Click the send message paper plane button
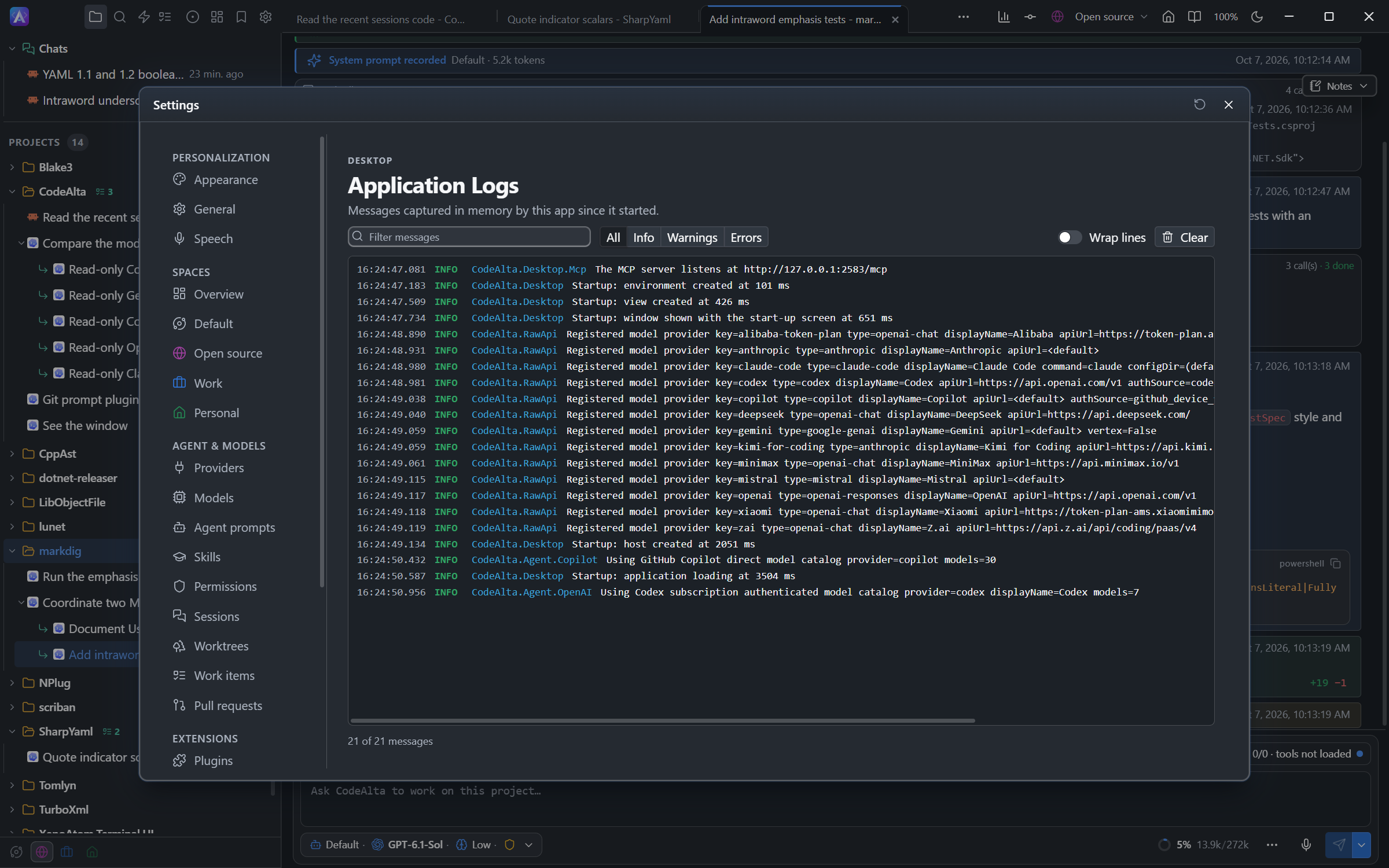This screenshot has height=868, width=1389. tap(1339, 845)
